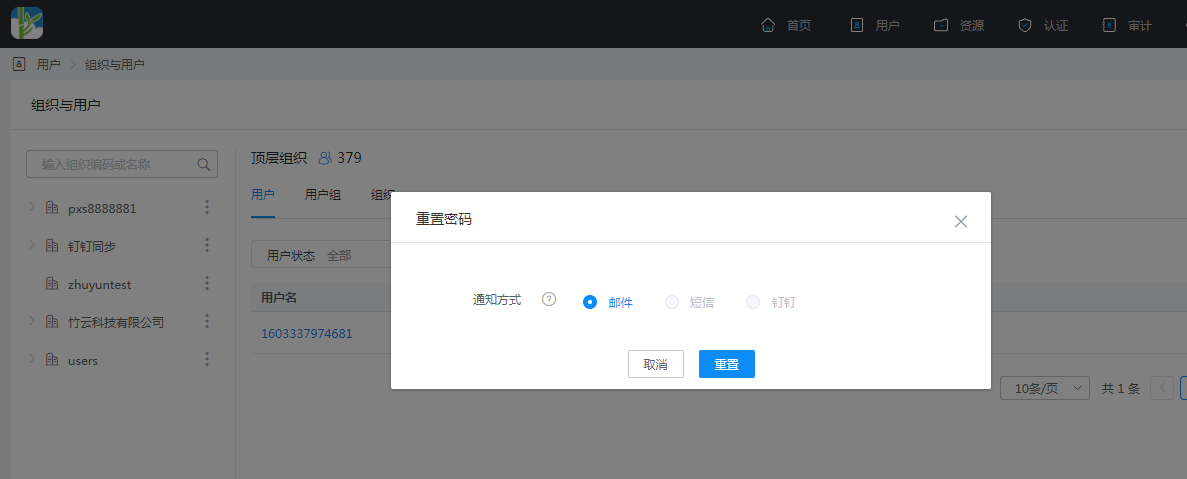Click the building icon of zhuyuntest
Viewport: 1187px width, 479px height.
(52, 284)
